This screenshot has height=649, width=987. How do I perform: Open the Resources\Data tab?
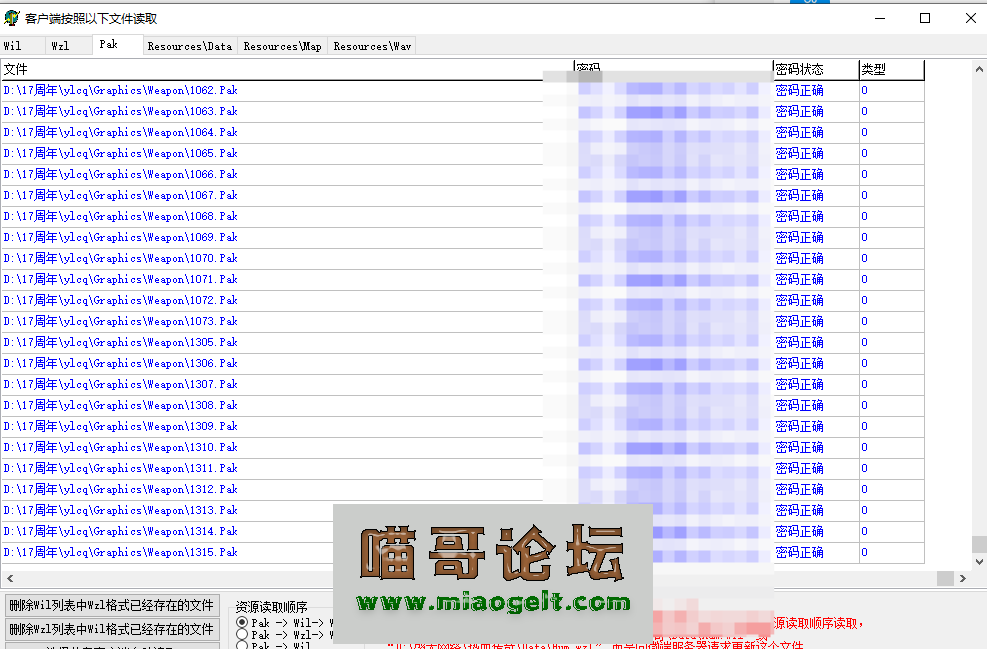189,45
